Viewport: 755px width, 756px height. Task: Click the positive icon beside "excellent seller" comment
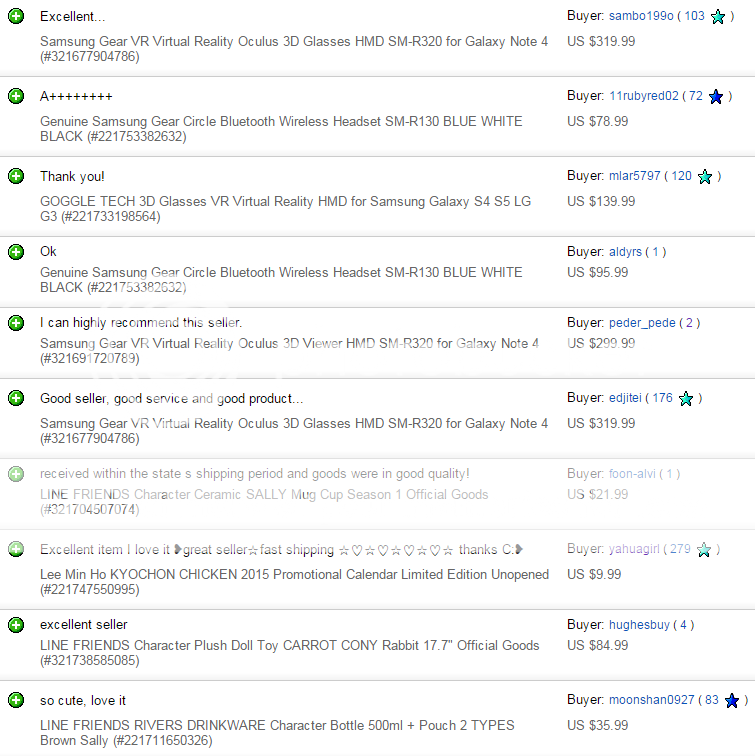pyautogui.click(x=16, y=625)
